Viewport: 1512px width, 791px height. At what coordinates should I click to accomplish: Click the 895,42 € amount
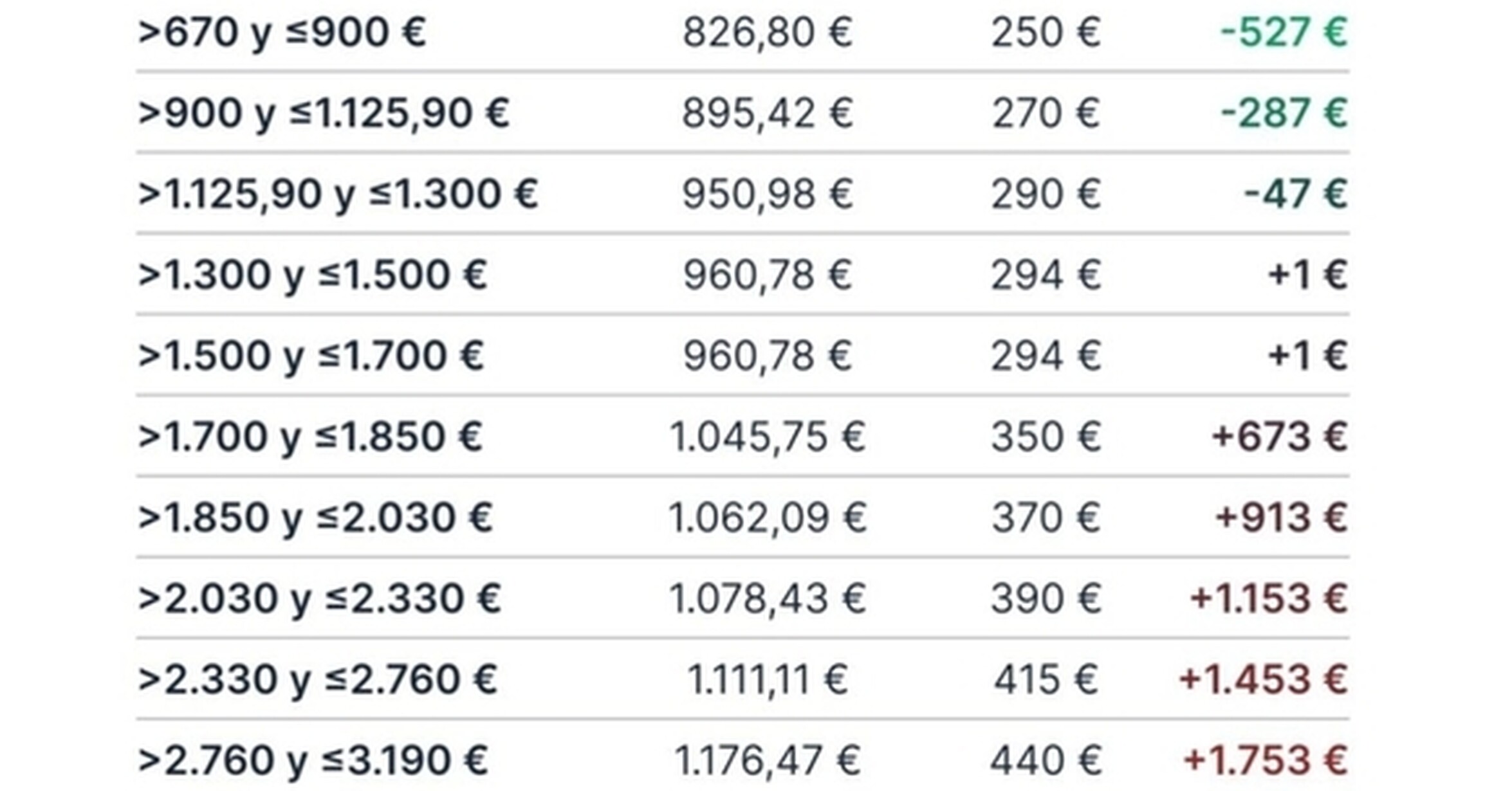coord(768,113)
